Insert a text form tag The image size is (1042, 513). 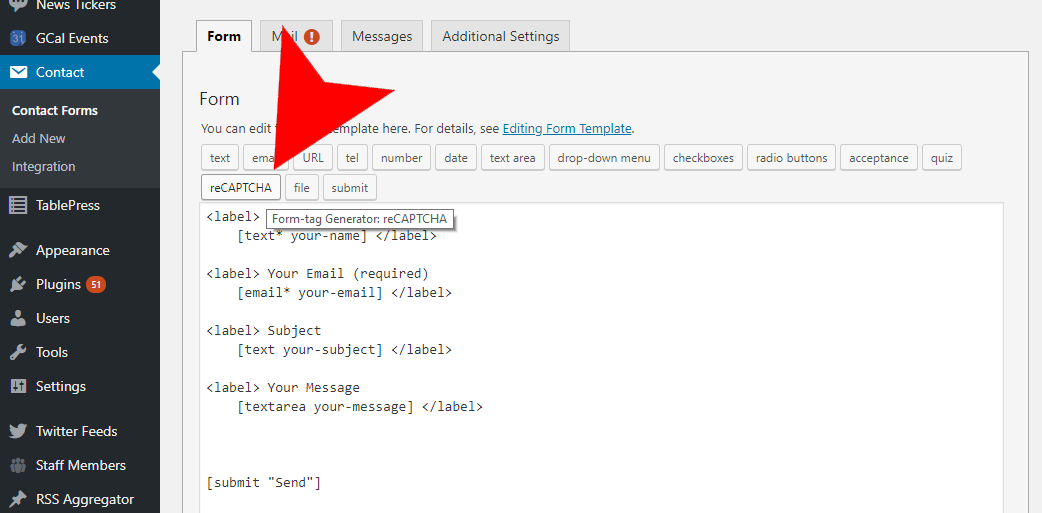220,158
